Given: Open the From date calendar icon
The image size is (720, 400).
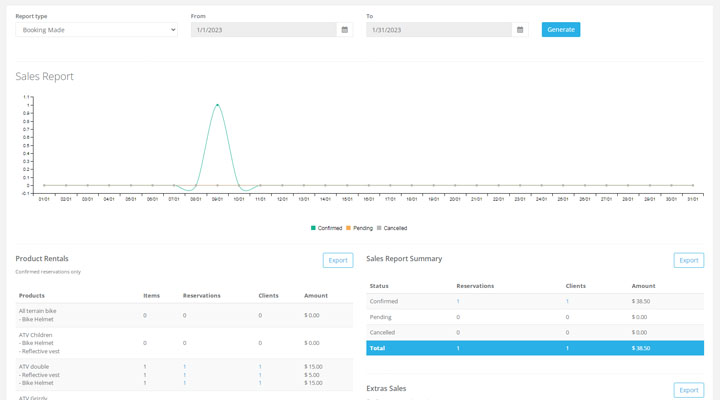Looking at the screenshot, I should [x=344, y=30].
